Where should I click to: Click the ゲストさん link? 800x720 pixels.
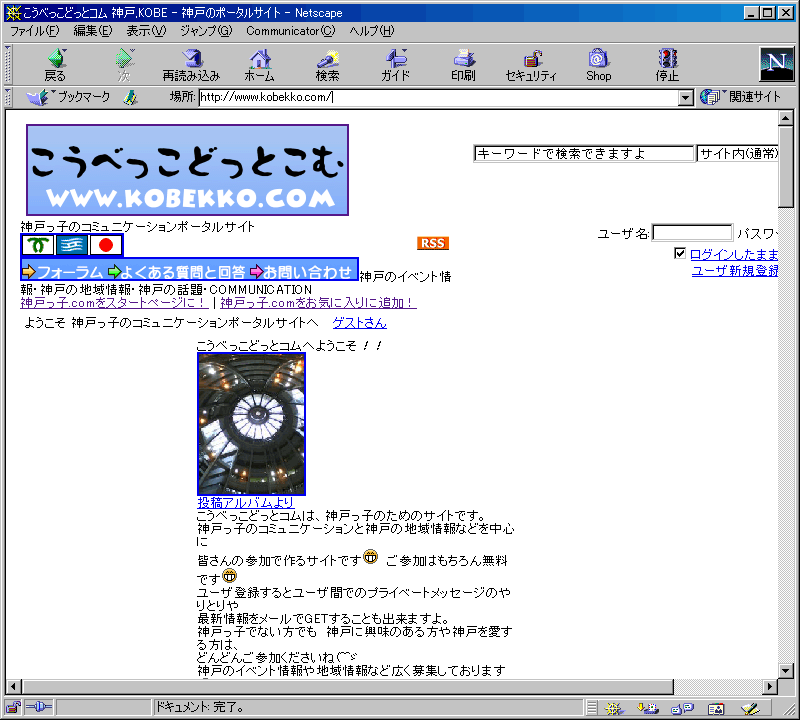coord(360,322)
